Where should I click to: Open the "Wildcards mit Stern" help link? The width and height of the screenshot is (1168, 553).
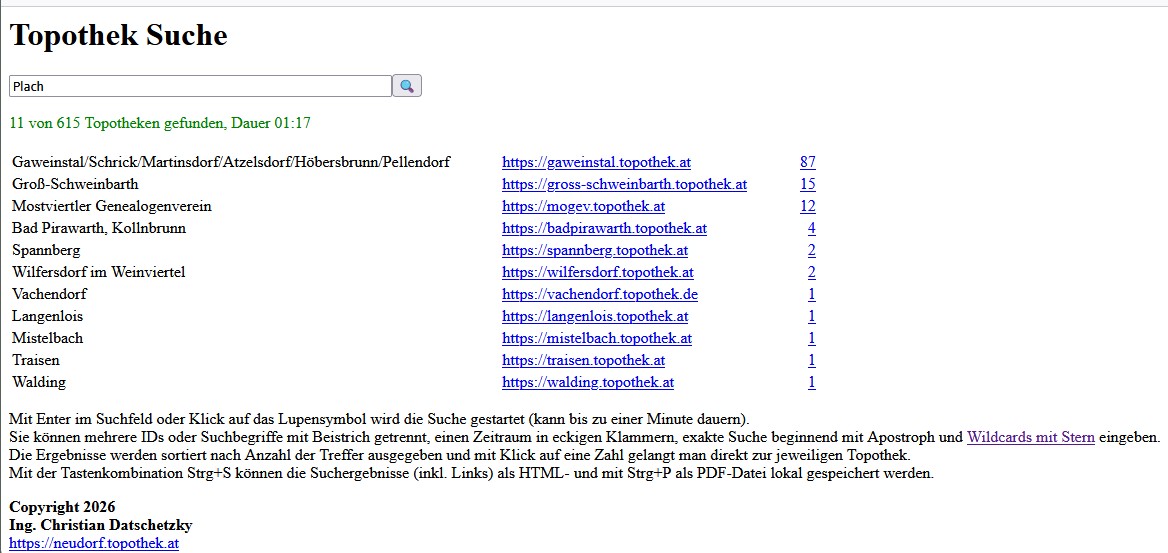[x=1030, y=437]
